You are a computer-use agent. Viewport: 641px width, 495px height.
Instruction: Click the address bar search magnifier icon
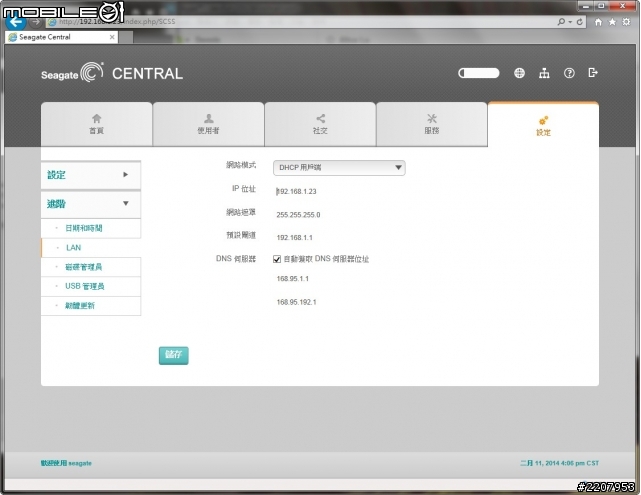point(561,22)
